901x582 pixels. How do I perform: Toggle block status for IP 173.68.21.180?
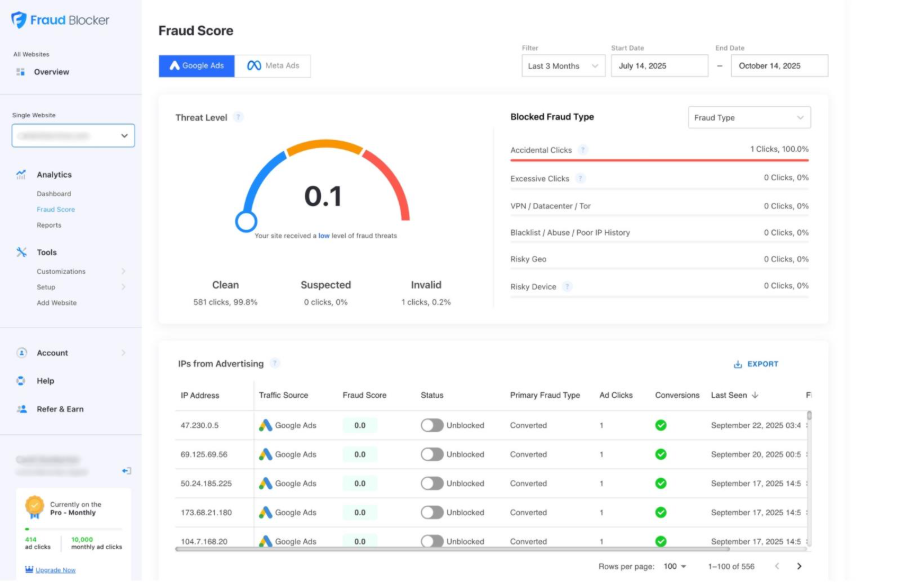(432, 512)
